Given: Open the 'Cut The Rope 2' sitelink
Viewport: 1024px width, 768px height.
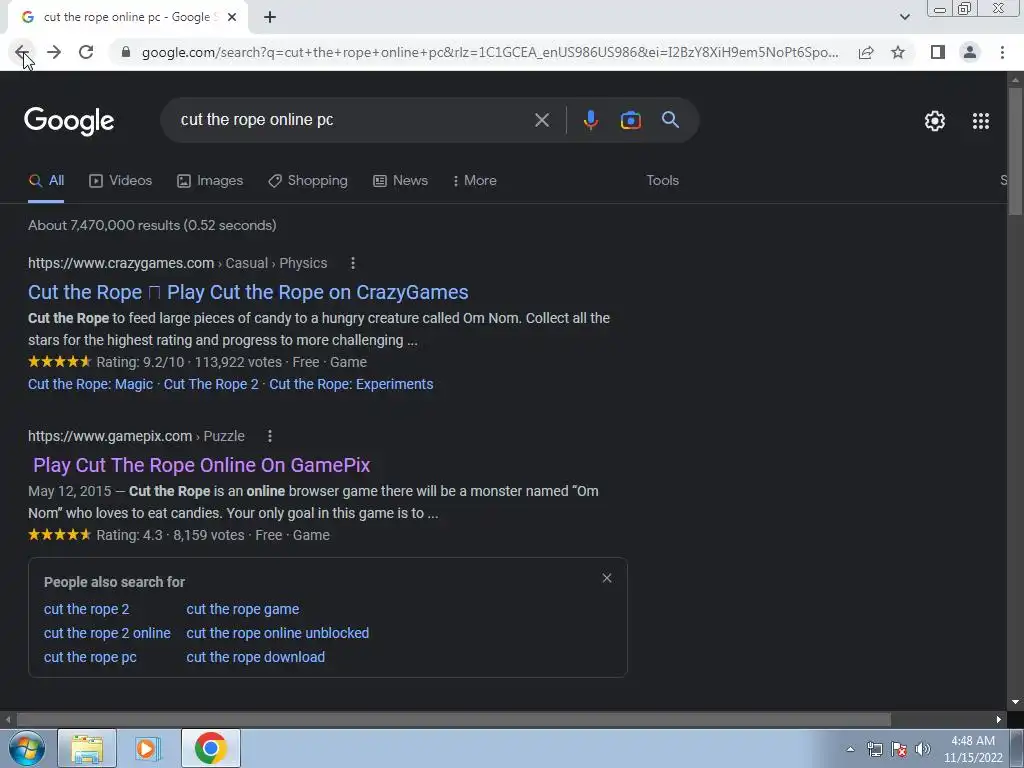Looking at the screenshot, I should click(211, 384).
